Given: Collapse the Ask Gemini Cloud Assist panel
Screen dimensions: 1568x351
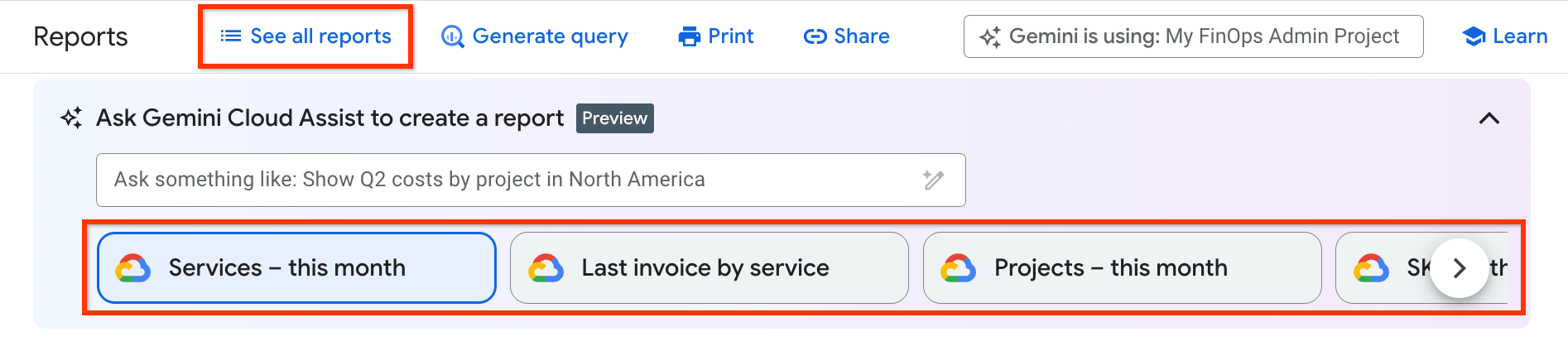Looking at the screenshot, I should click(1489, 118).
